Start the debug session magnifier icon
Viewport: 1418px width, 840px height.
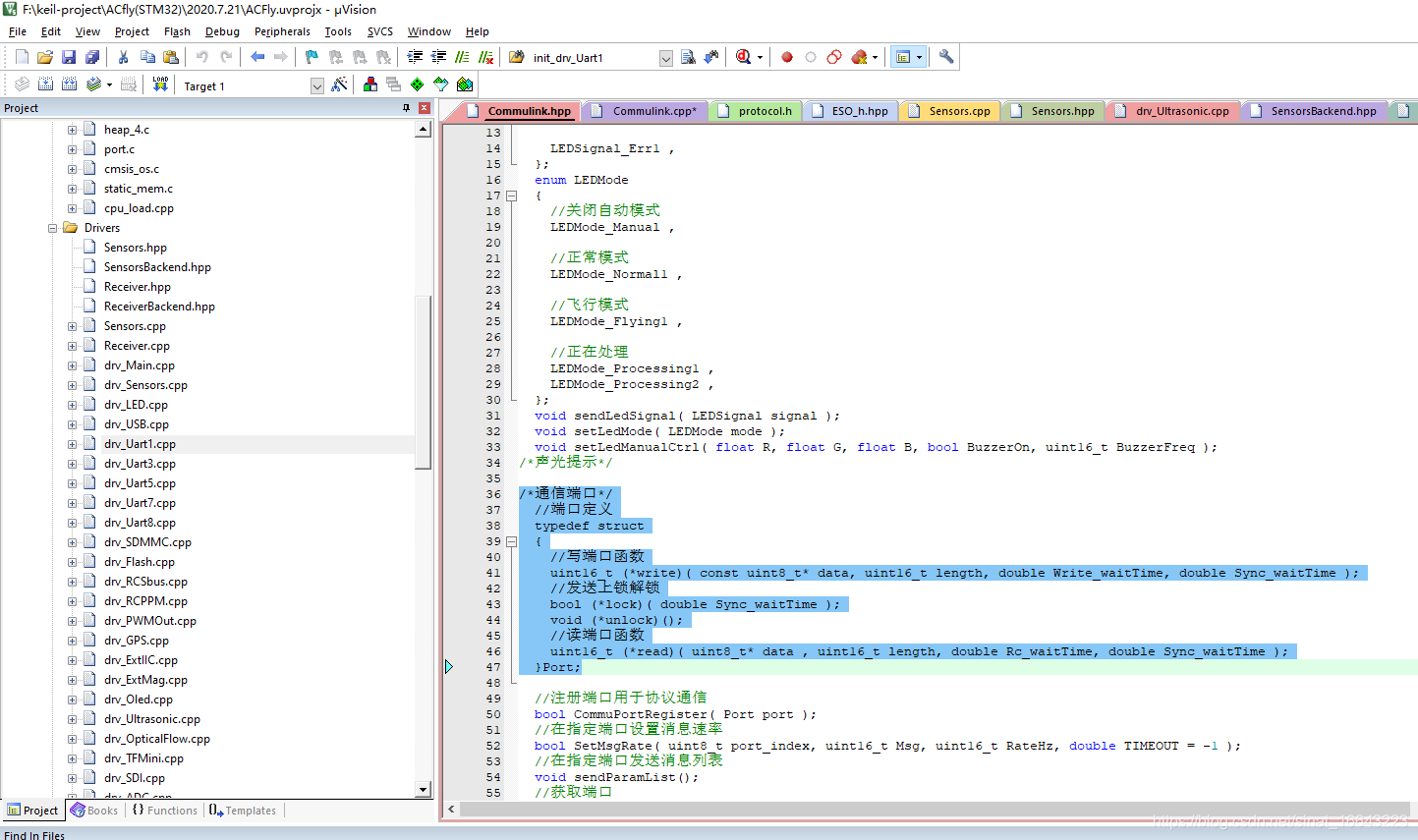click(744, 57)
